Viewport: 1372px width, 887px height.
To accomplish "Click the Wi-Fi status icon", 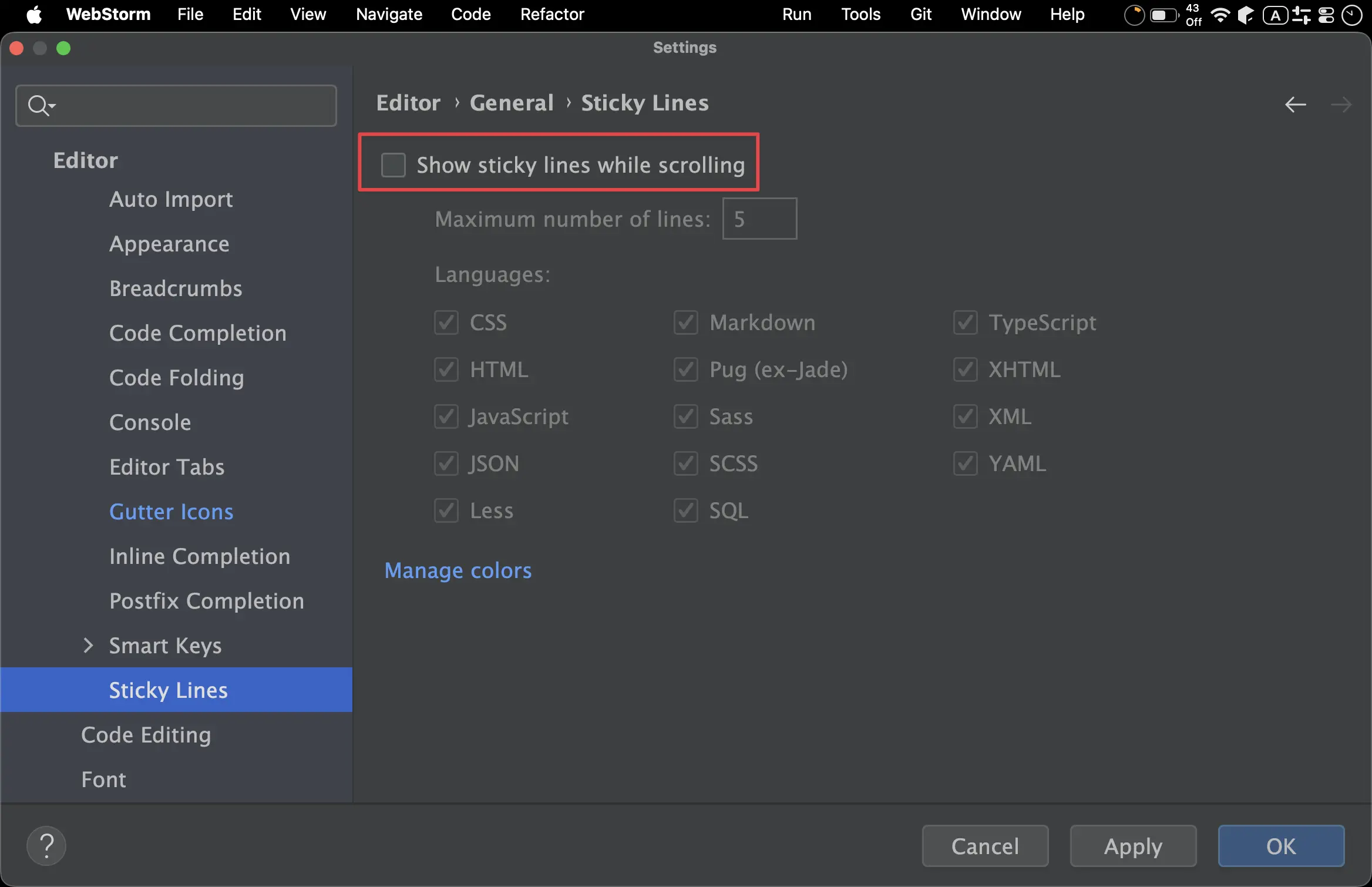I will click(x=1220, y=15).
